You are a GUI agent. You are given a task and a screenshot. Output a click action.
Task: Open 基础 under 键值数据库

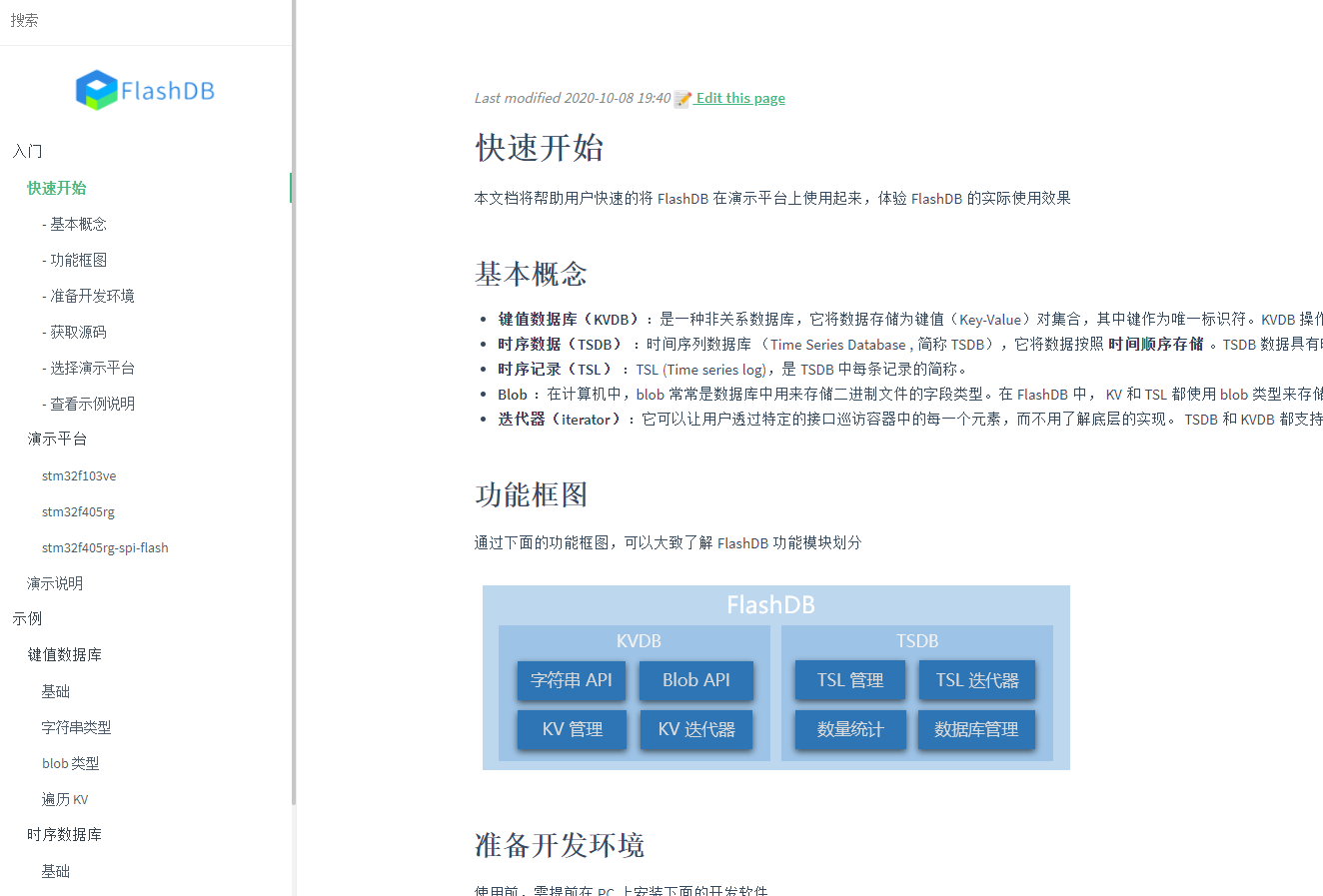coord(56,691)
